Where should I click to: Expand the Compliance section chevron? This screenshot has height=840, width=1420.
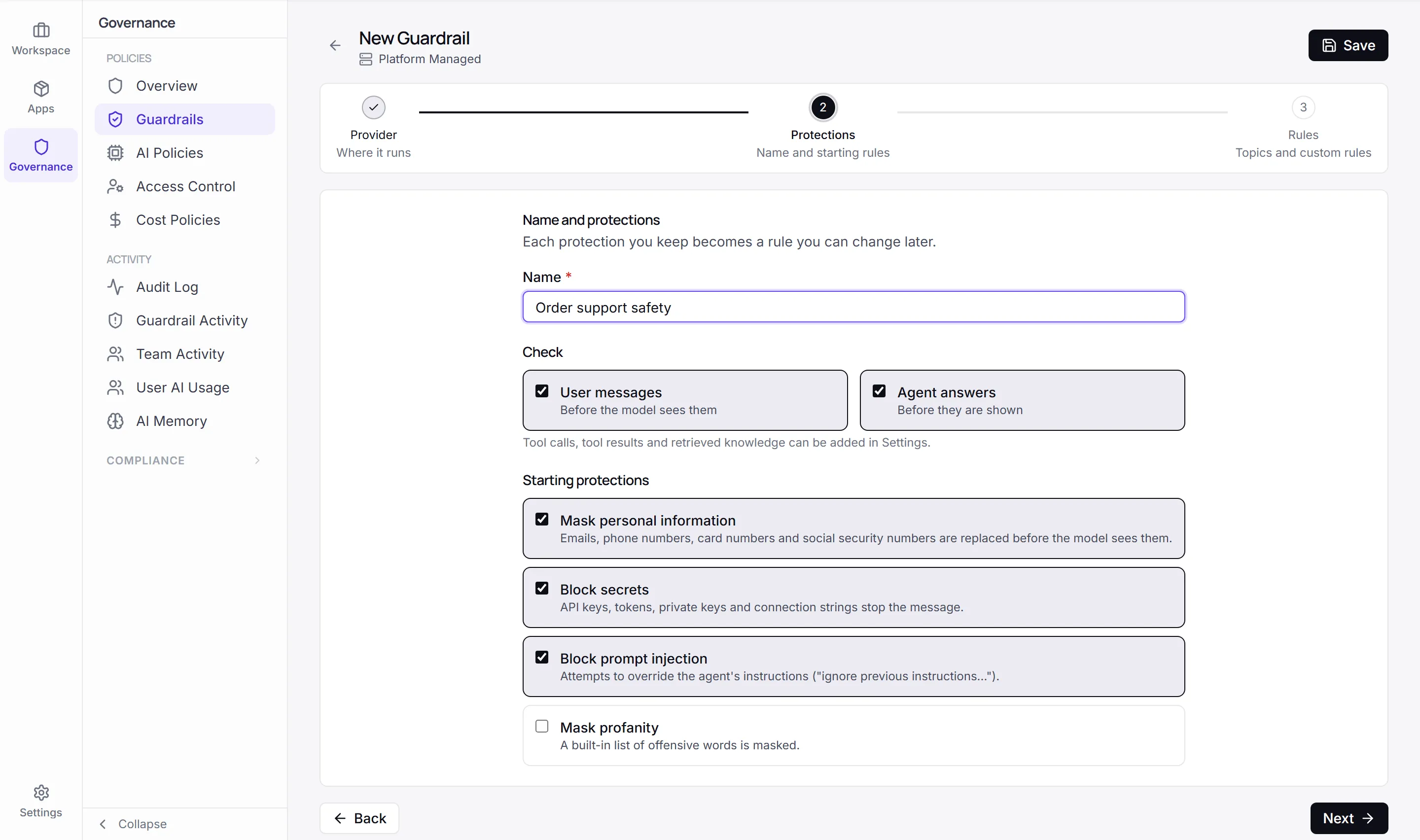coord(257,461)
